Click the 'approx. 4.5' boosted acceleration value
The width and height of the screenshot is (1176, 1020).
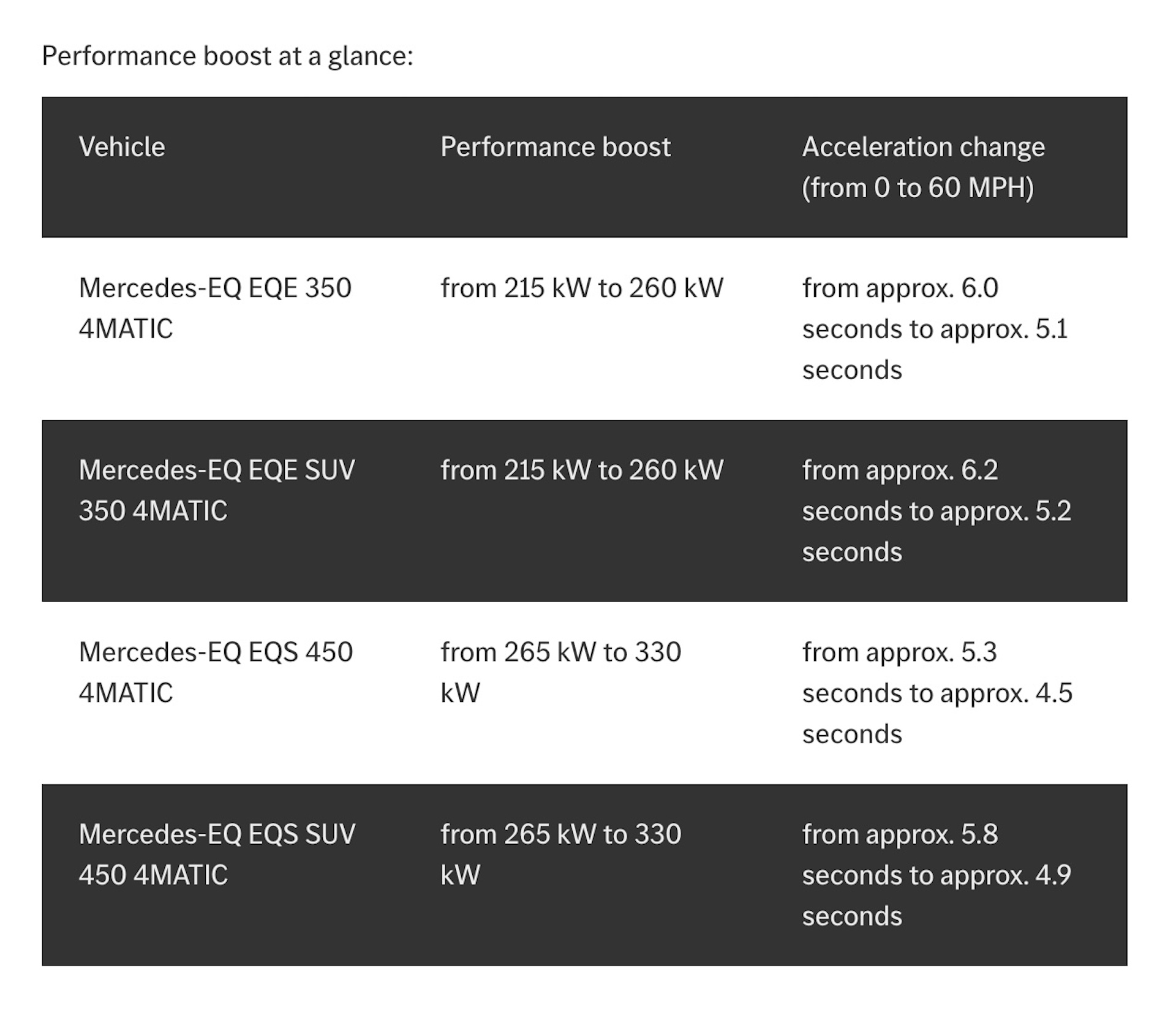point(1006,693)
